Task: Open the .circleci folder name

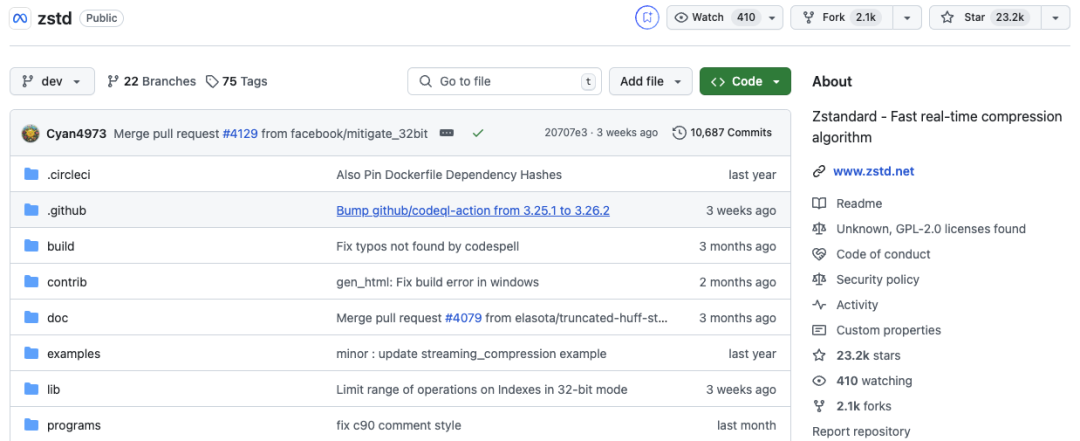Action: pos(69,175)
